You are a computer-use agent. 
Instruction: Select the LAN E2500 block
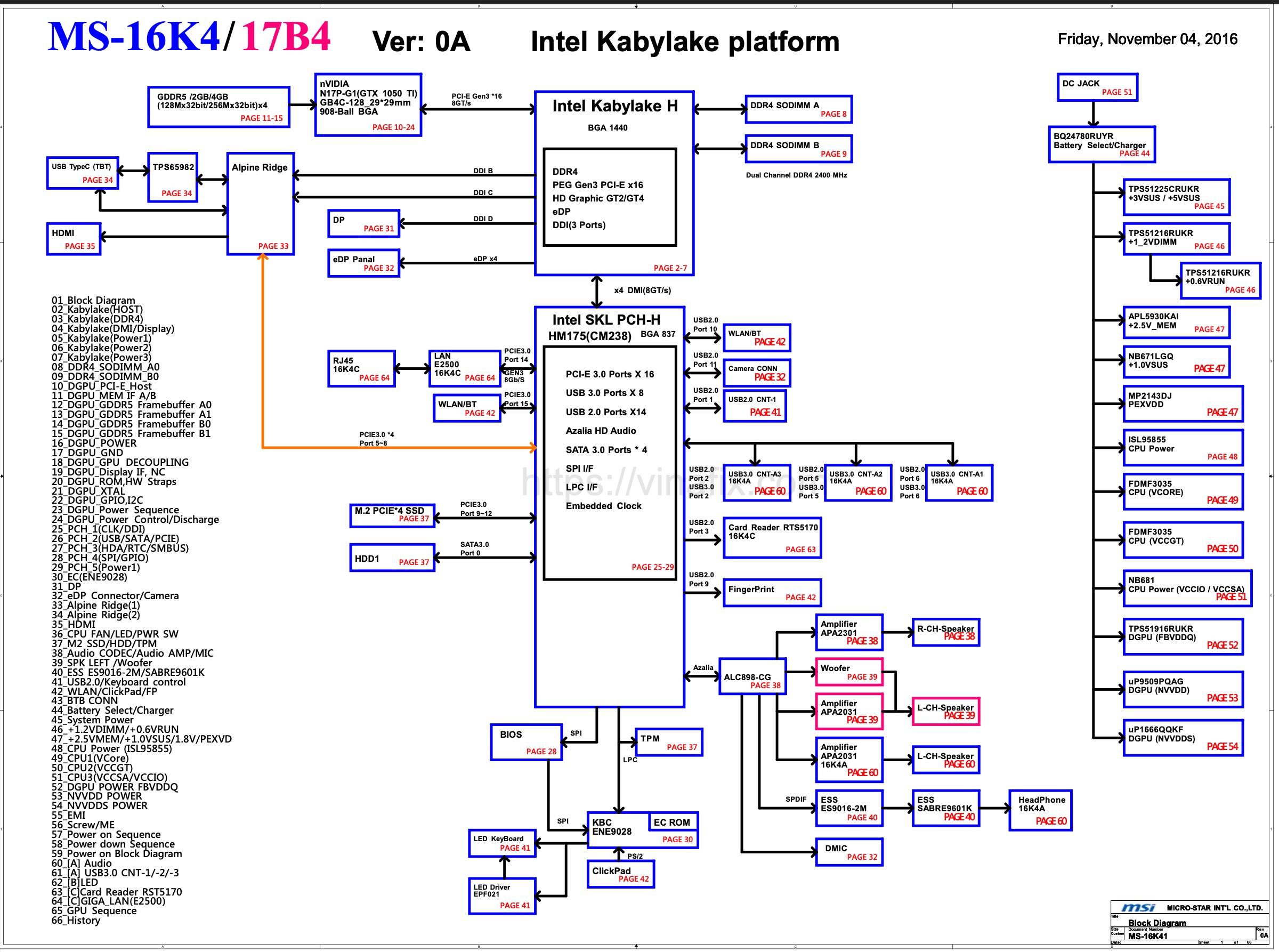465,369
